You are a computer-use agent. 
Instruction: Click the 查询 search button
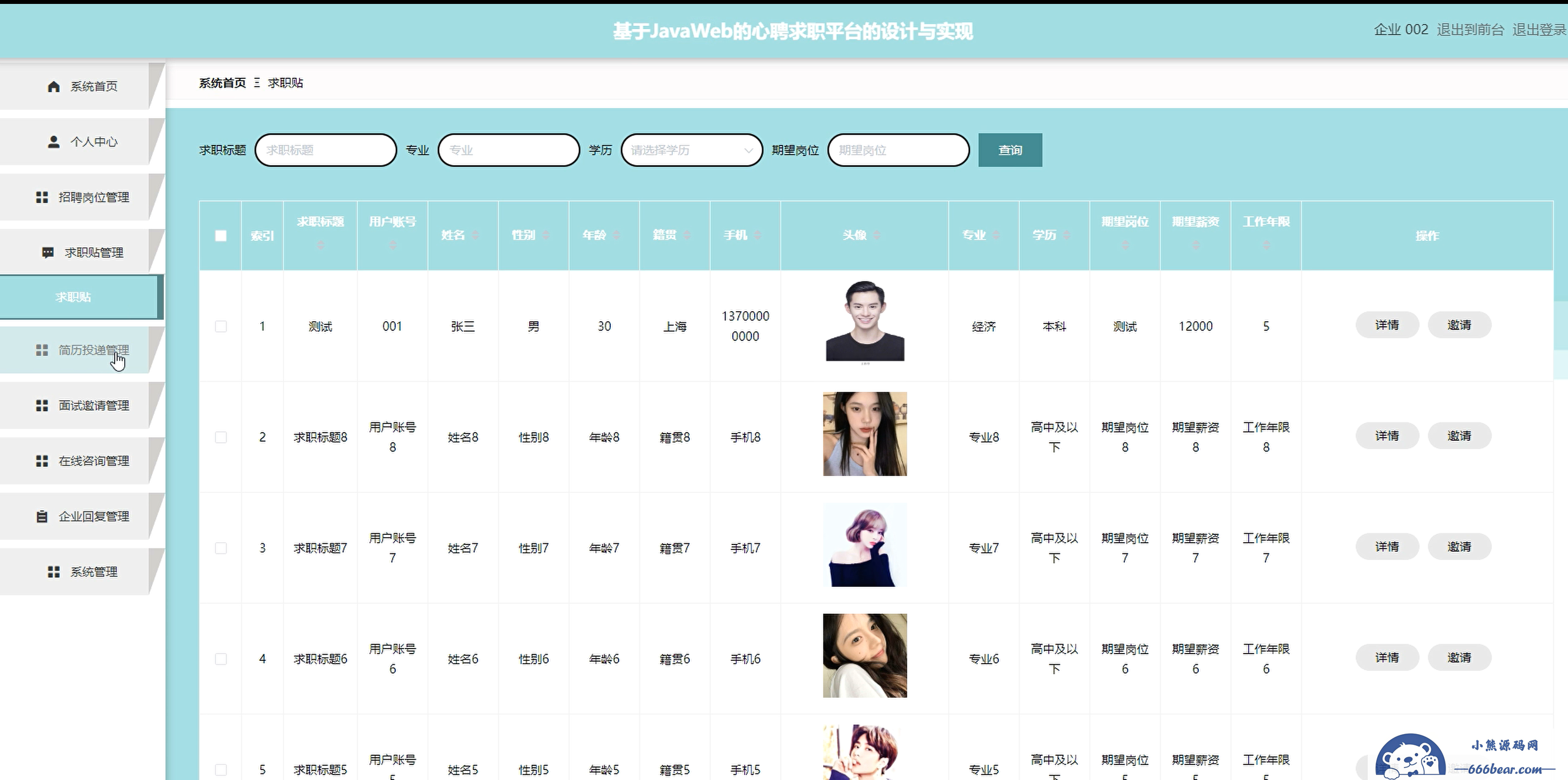pyautogui.click(x=1010, y=150)
